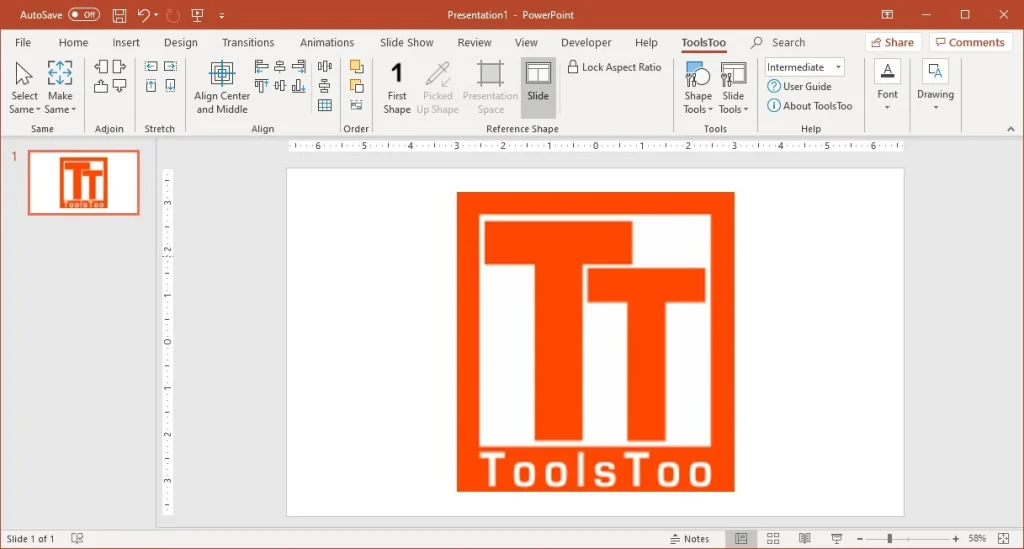Switch to the Developer tab
Viewport: 1024px width, 549px height.
(586, 43)
